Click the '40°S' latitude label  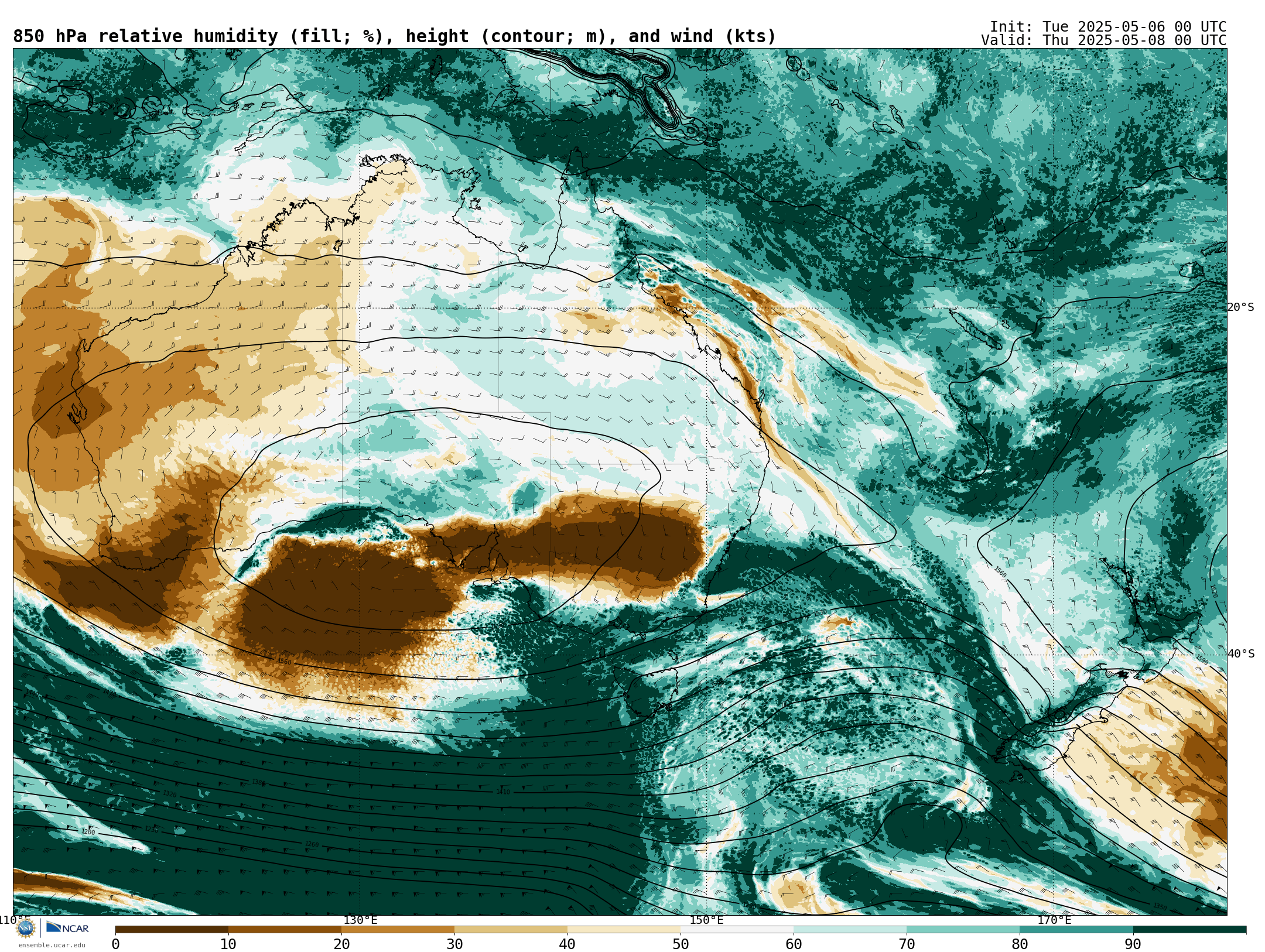[x=1240, y=654]
